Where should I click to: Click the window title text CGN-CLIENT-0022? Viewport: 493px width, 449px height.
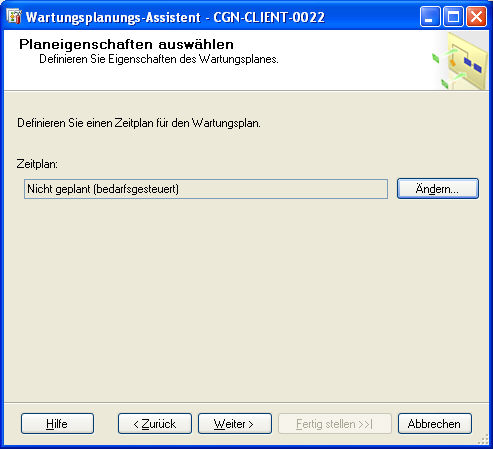click(269, 17)
